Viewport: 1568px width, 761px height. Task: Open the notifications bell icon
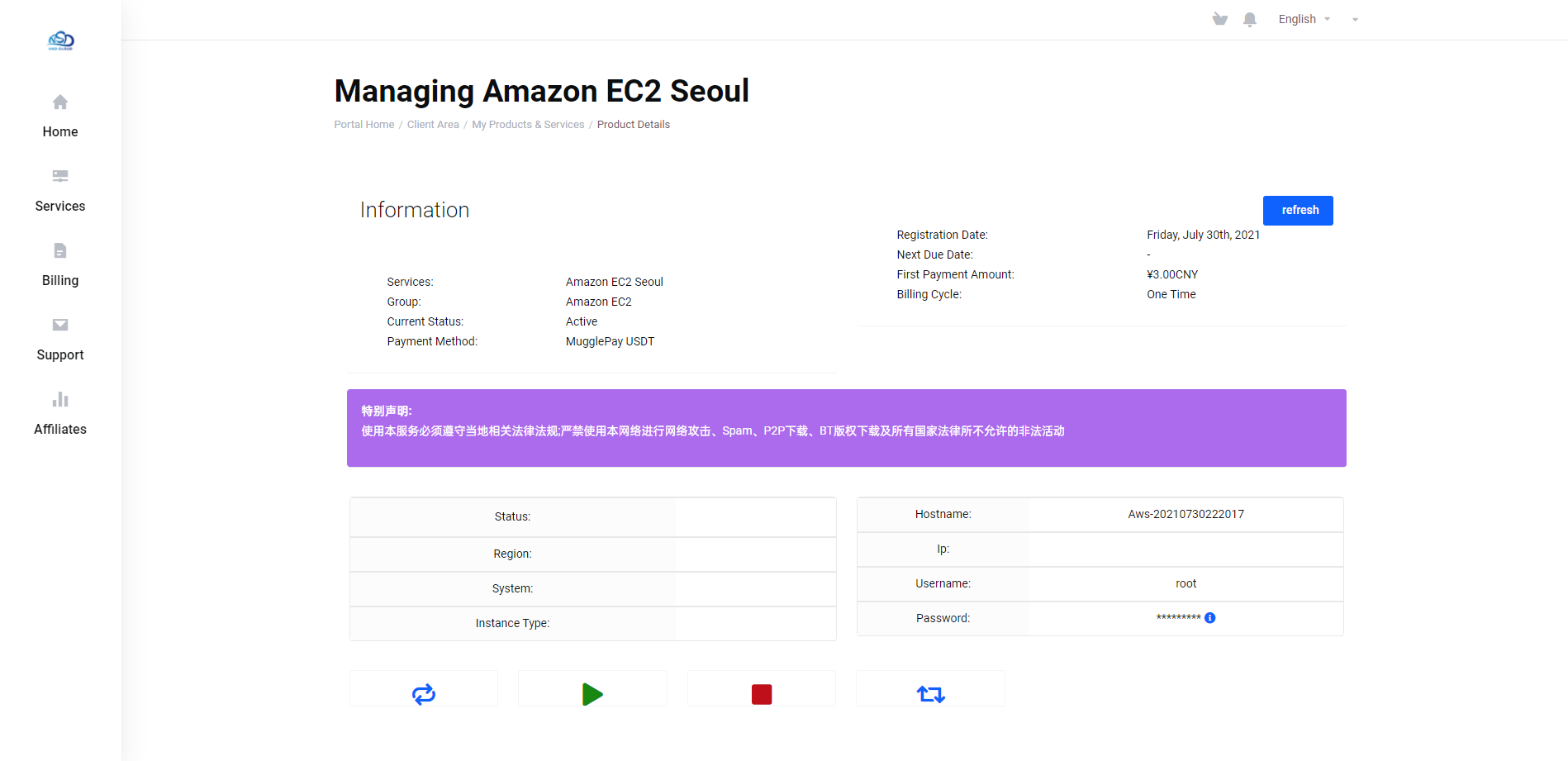point(1250,19)
